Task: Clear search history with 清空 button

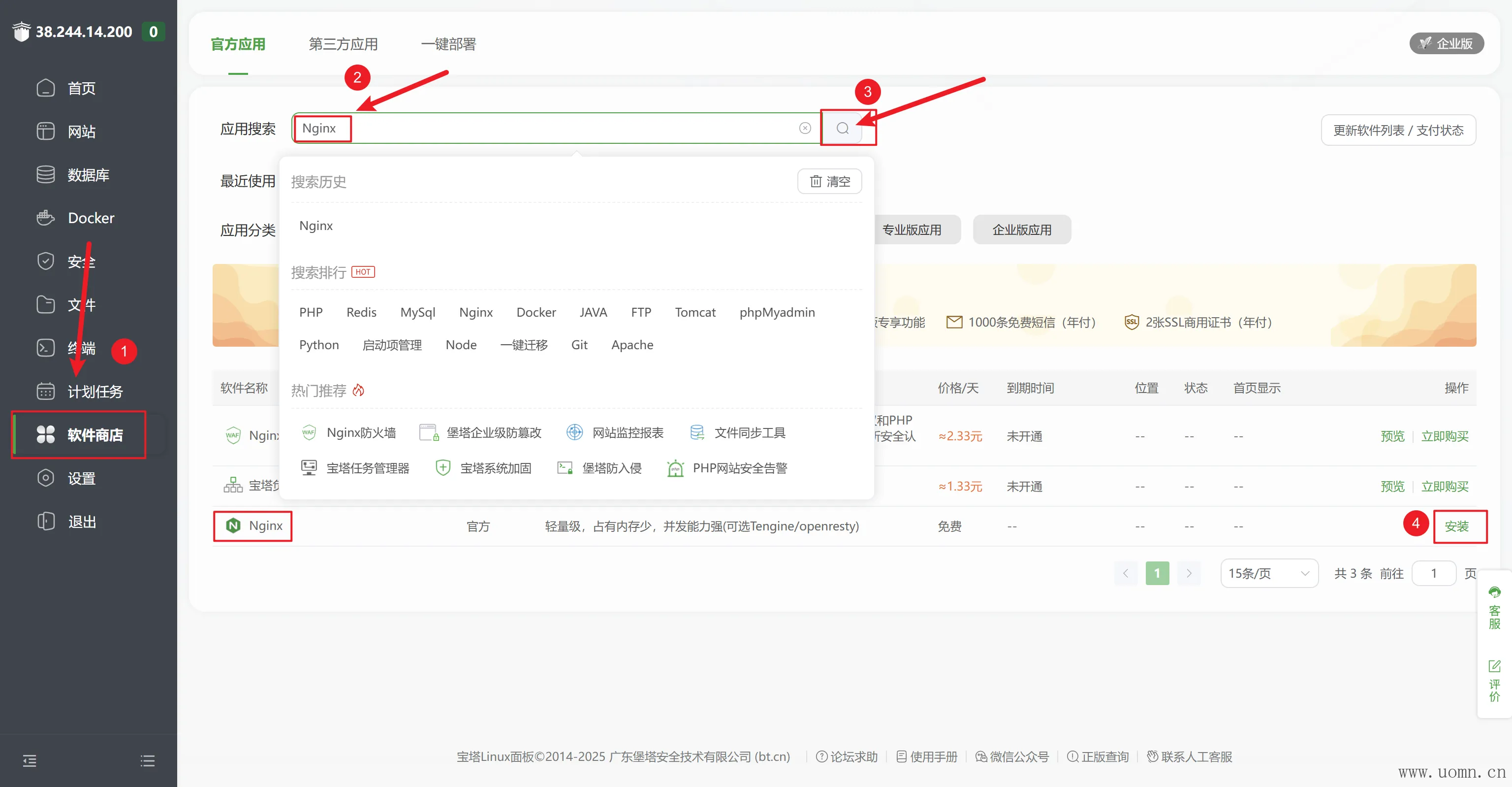Action: click(x=829, y=181)
